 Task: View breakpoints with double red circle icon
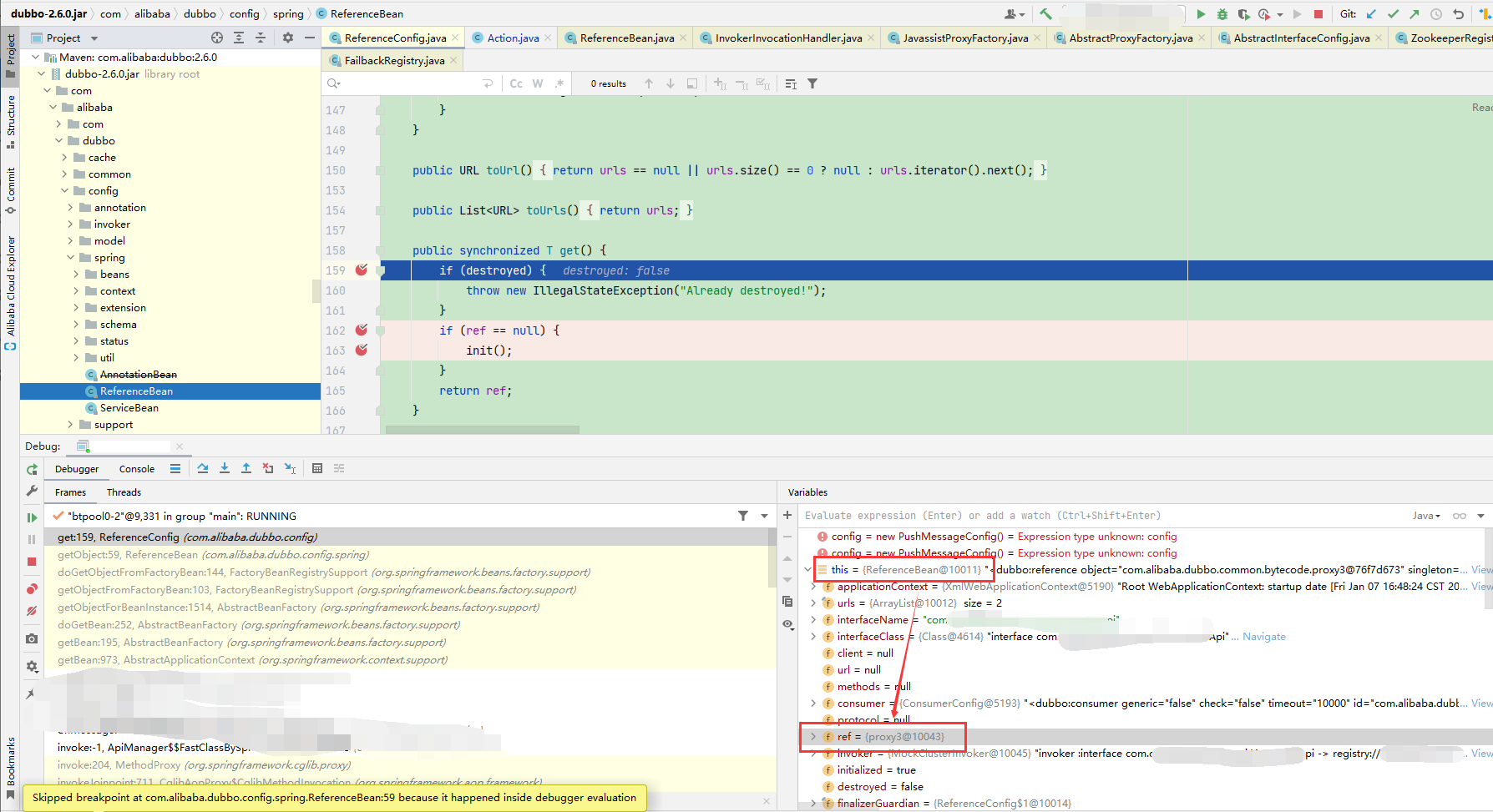[32, 588]
